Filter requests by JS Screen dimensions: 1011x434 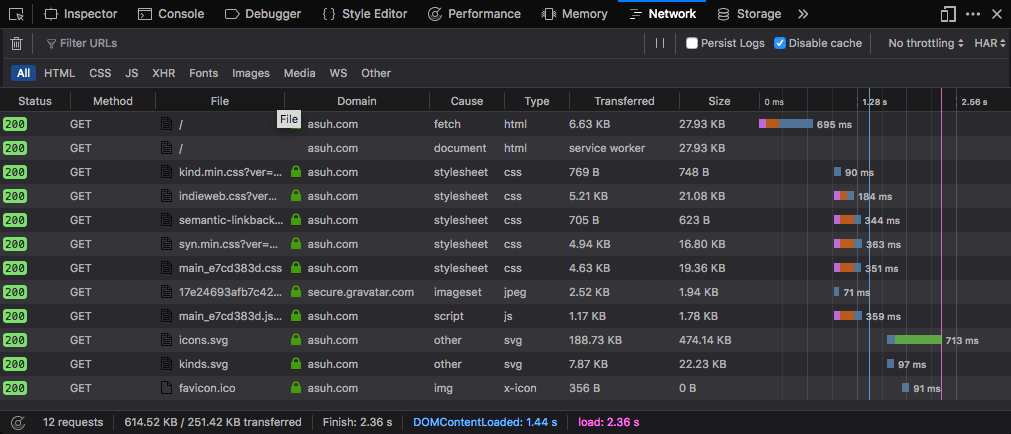tap(132, 73)
